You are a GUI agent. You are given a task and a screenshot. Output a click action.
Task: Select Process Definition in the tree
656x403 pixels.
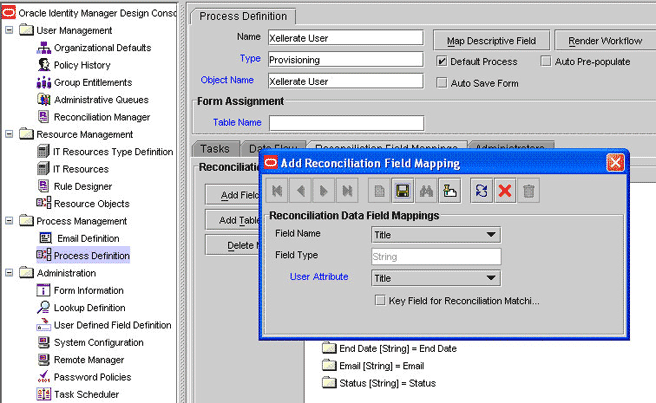pos(83,255)
